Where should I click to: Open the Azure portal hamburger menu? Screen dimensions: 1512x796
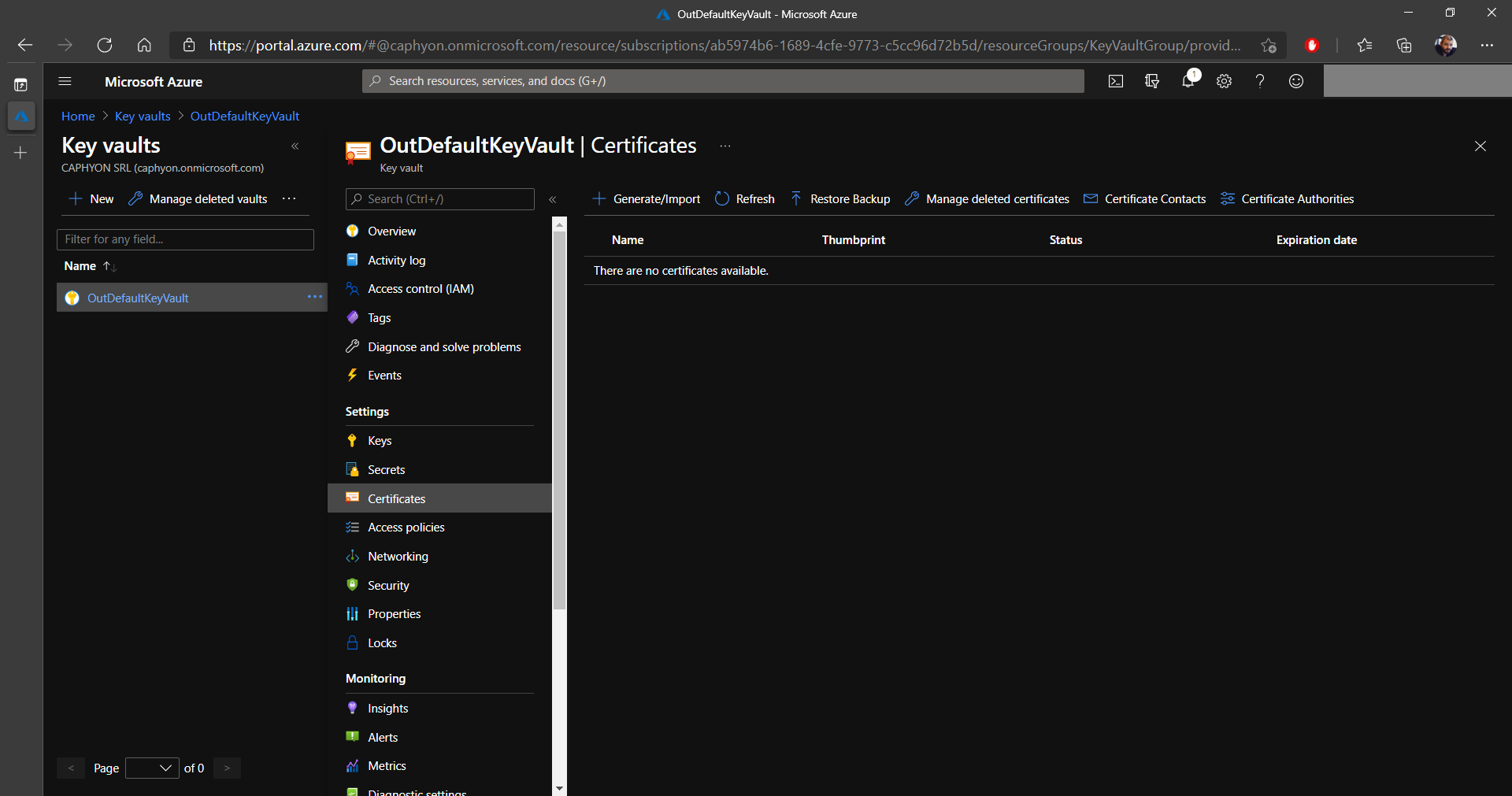click(x=65, y=81)
